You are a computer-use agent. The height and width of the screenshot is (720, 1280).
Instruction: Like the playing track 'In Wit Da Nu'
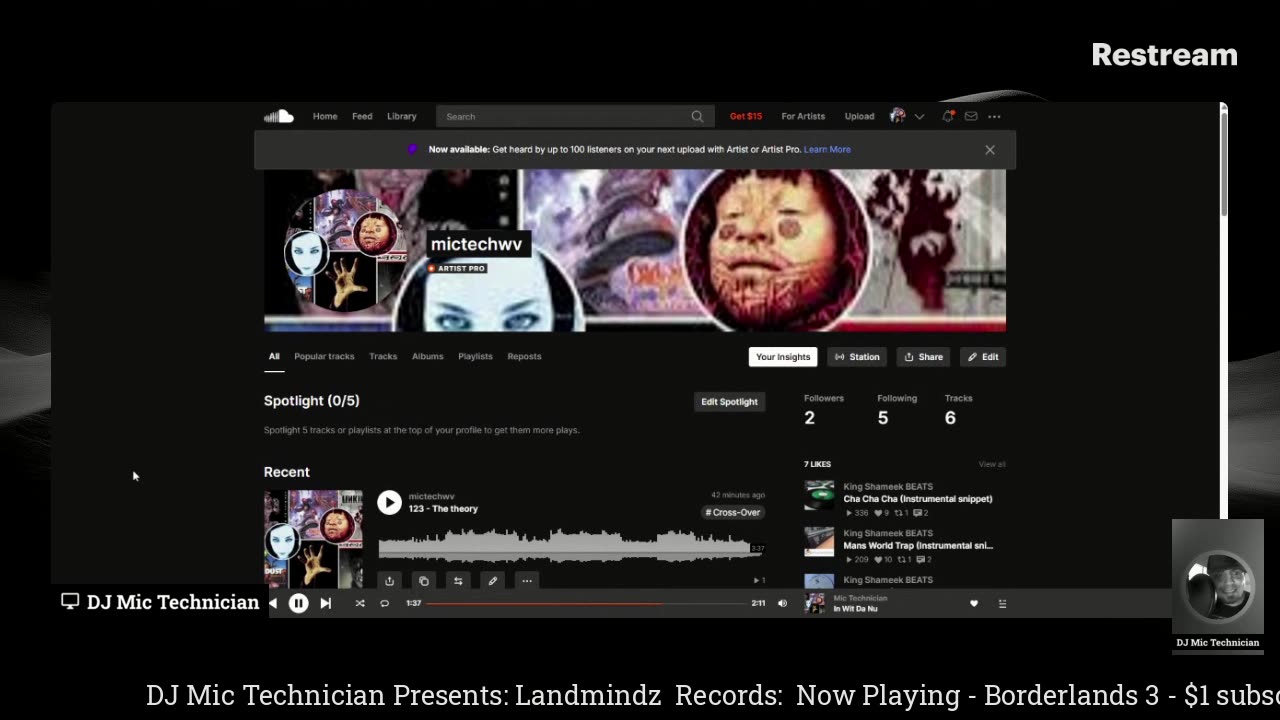click(x=974, y=603)
